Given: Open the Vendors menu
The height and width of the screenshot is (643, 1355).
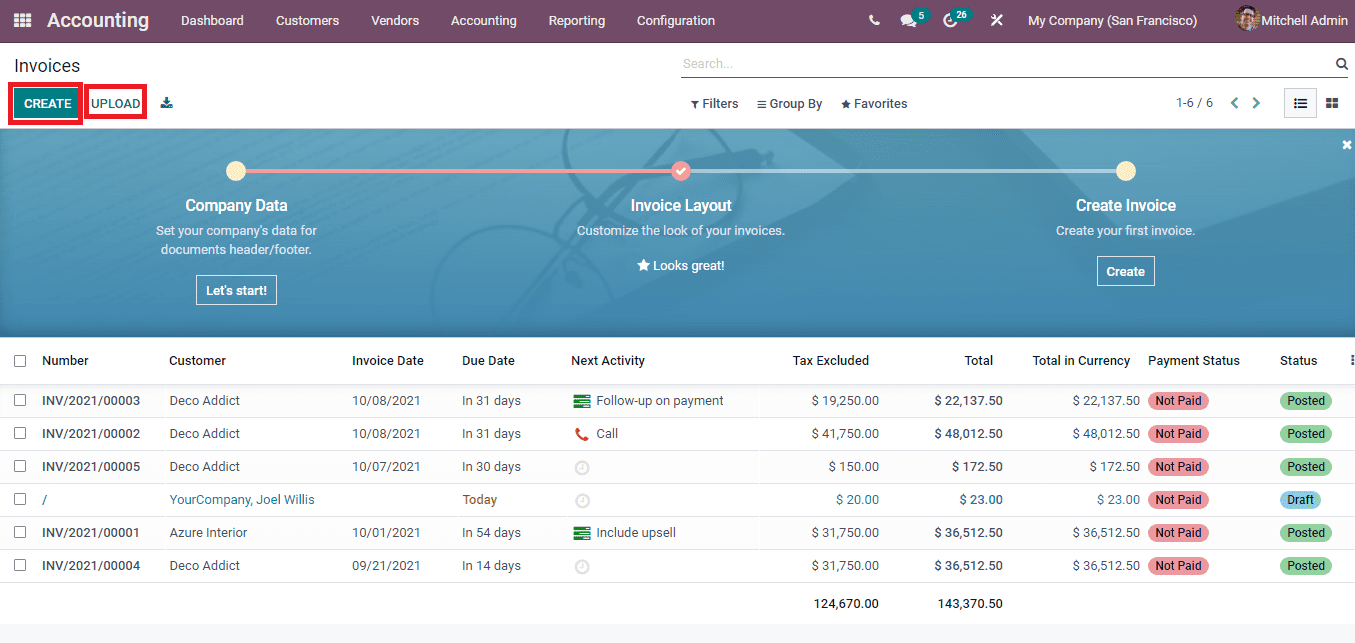Looking at the screenshot, I should coord(395,20).
